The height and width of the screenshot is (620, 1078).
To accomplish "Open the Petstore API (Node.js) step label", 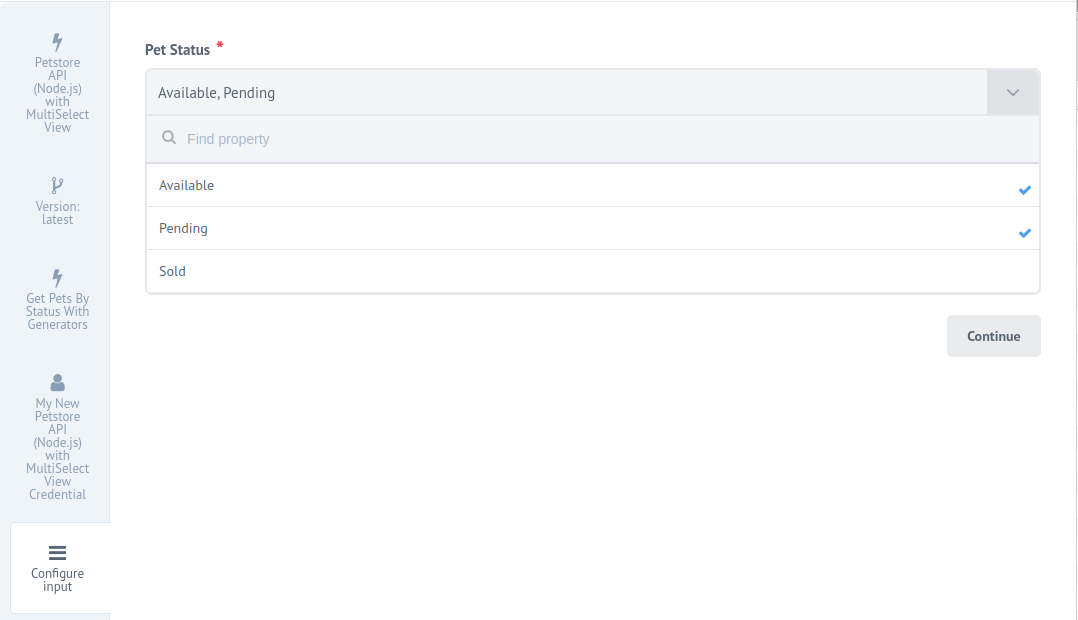I will (58, 95).
